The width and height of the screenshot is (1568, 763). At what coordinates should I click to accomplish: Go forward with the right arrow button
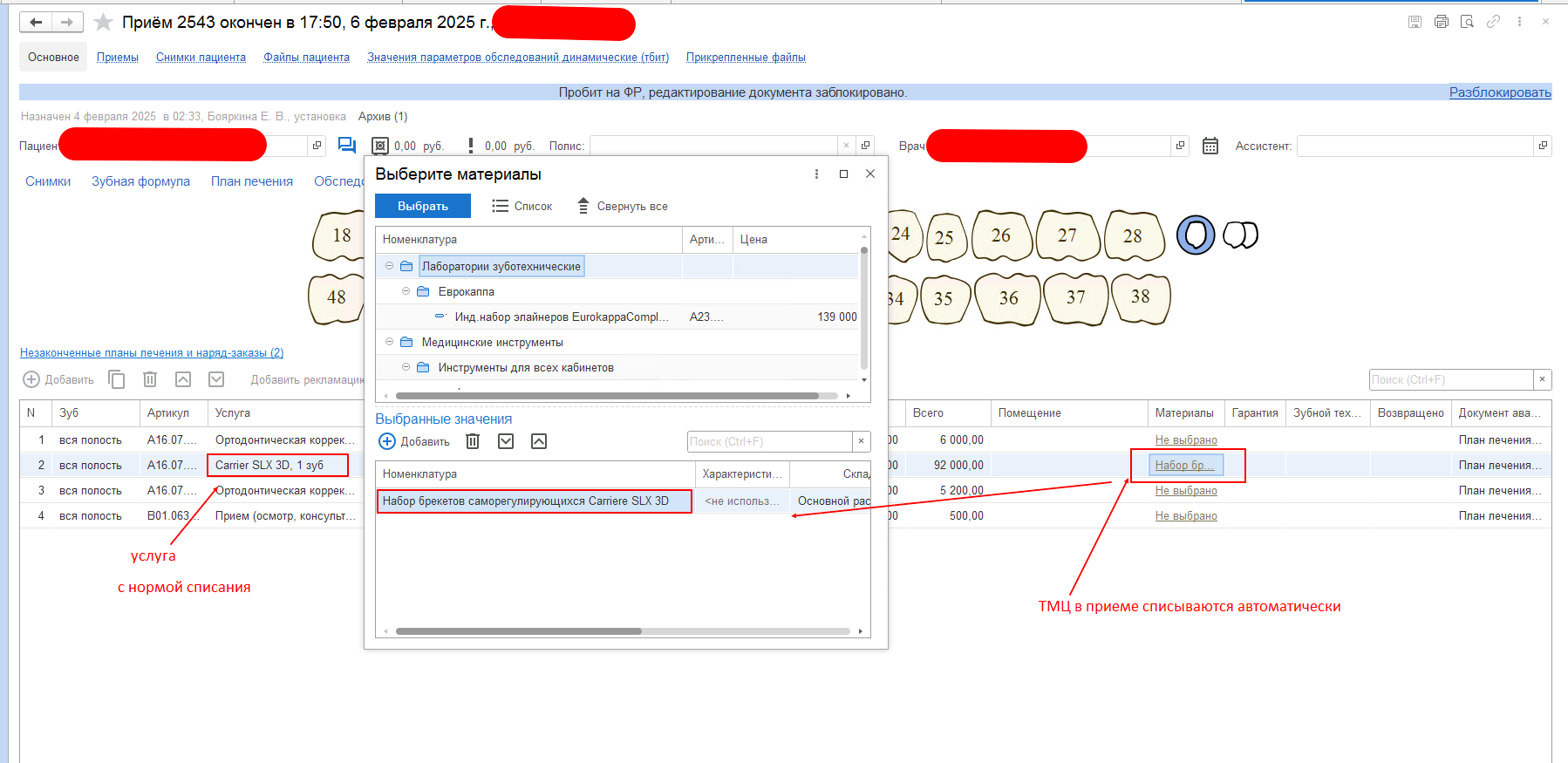click(67, 23)
